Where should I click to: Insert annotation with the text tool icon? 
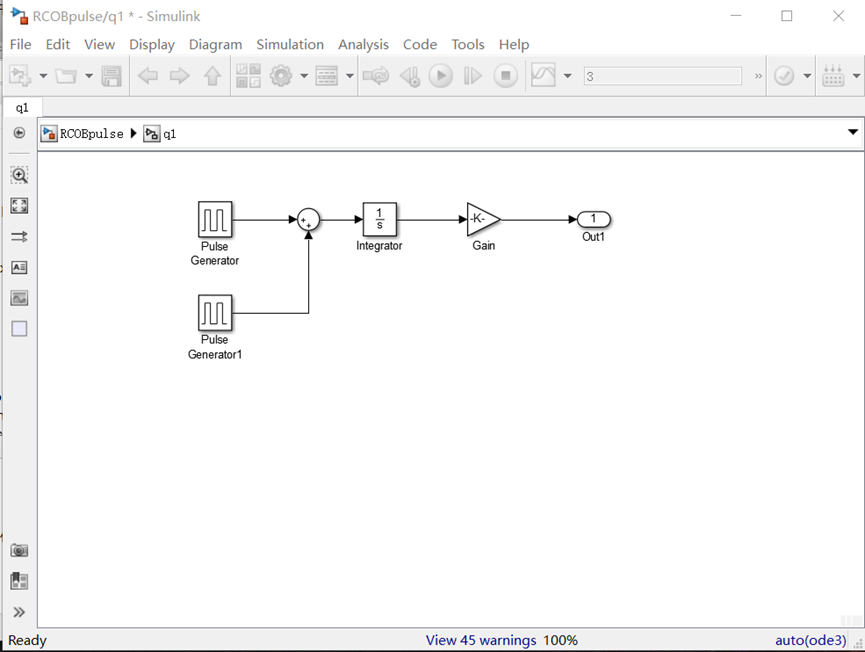[x=19, y=268]
